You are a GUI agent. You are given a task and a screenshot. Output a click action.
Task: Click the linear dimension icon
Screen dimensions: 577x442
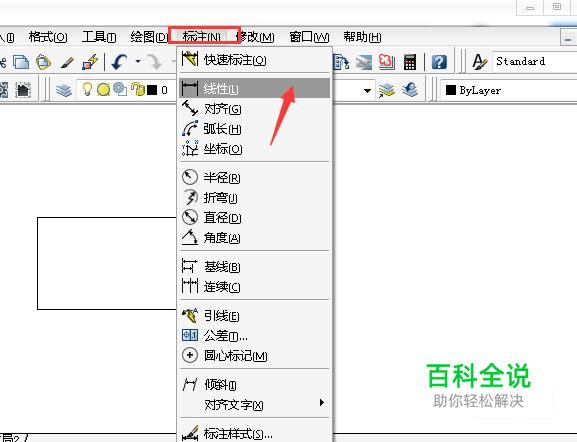(x=190, y=88)
